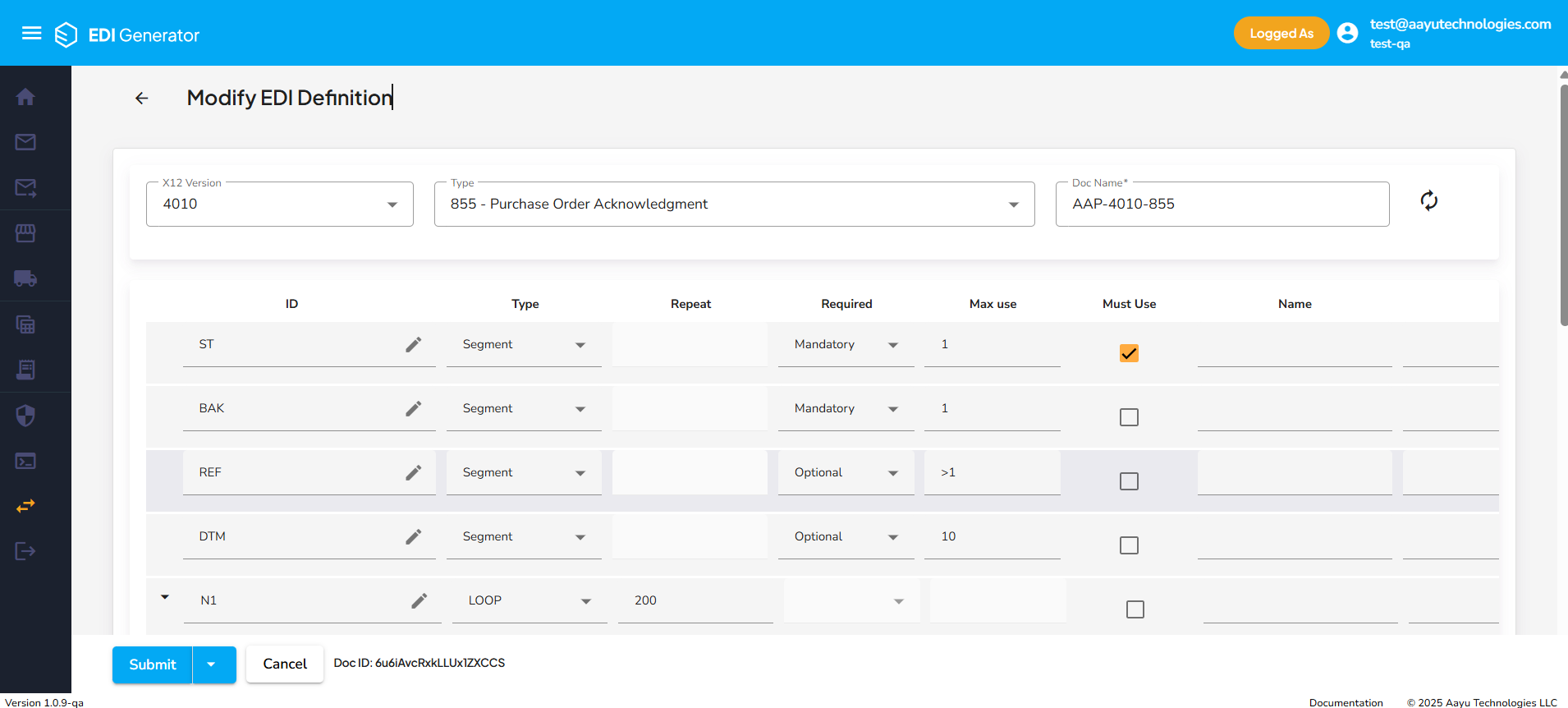
Task: Open the storefront sidebar icon
Action: 25,233
